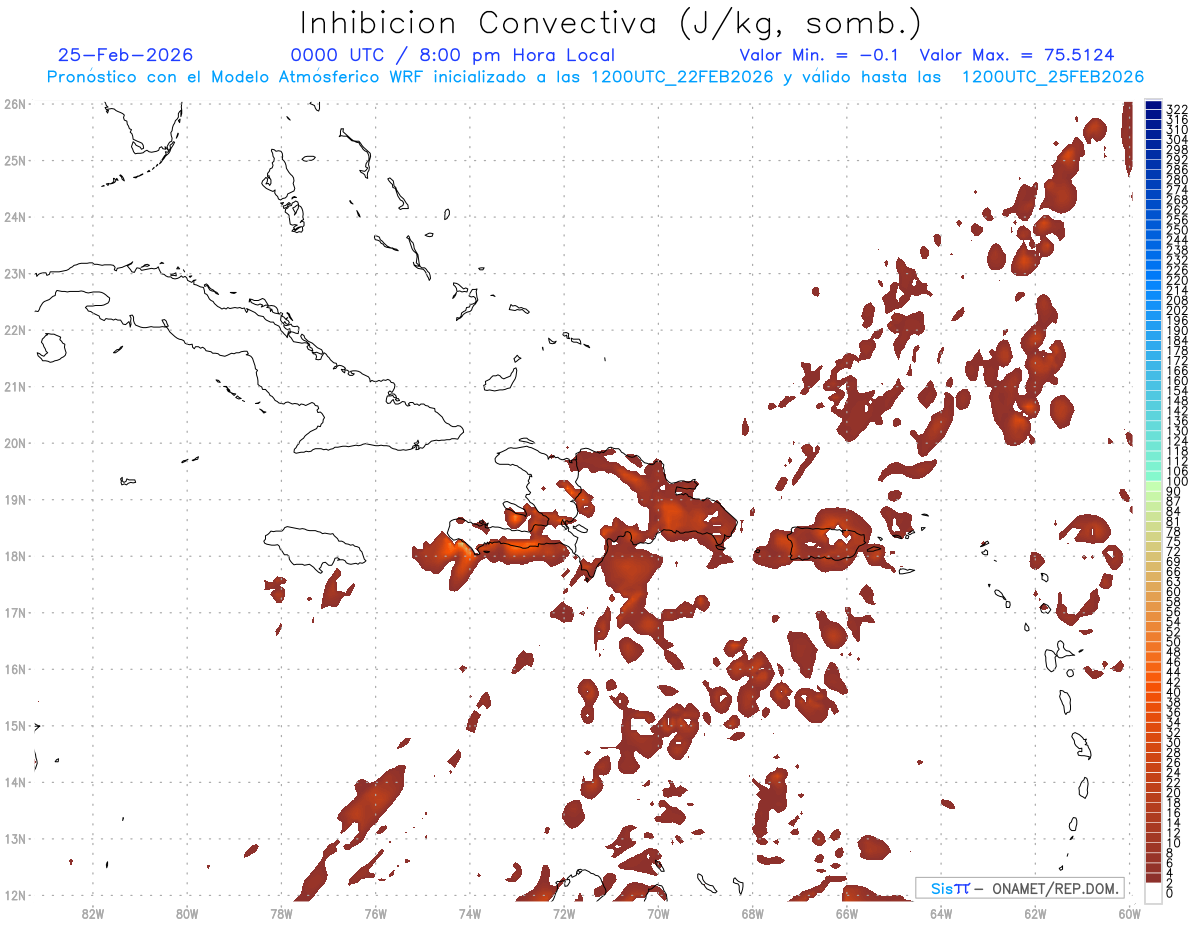Click the 60W longitude label
1200x927 pixels.
[x=1130, y=913]
